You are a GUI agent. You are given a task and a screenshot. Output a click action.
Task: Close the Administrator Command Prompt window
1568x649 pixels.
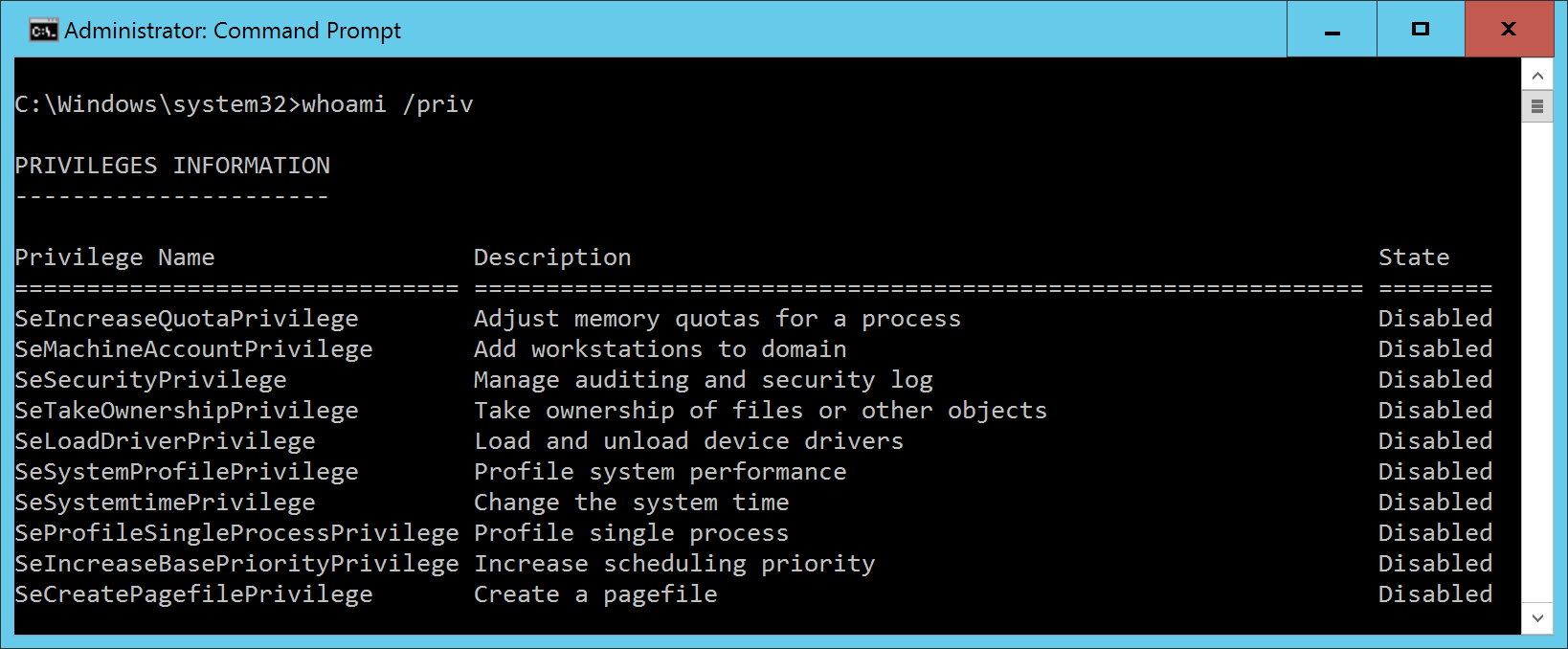pyautogui.click(x=1509, y=30)
